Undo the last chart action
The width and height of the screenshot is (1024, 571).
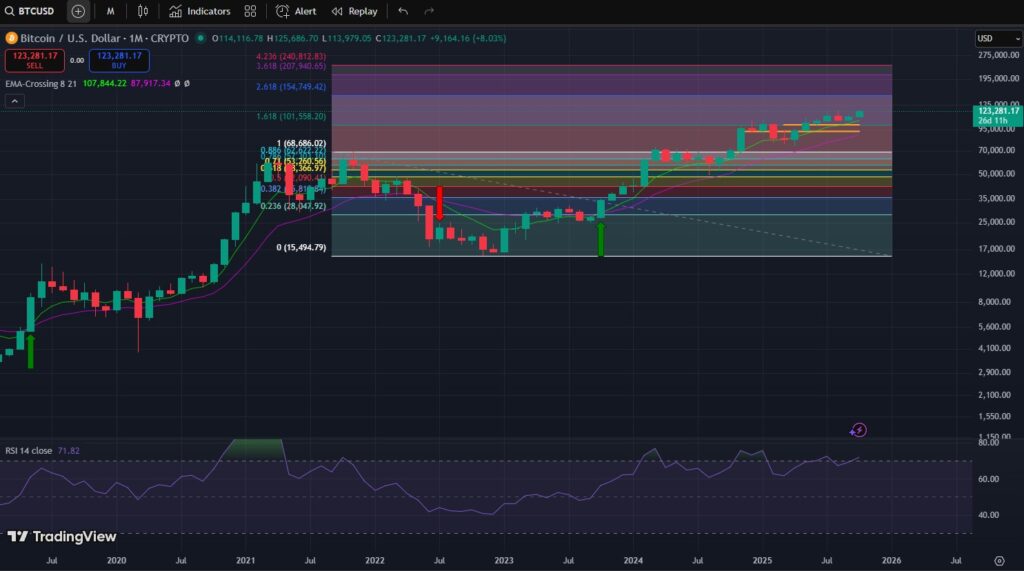403,11
